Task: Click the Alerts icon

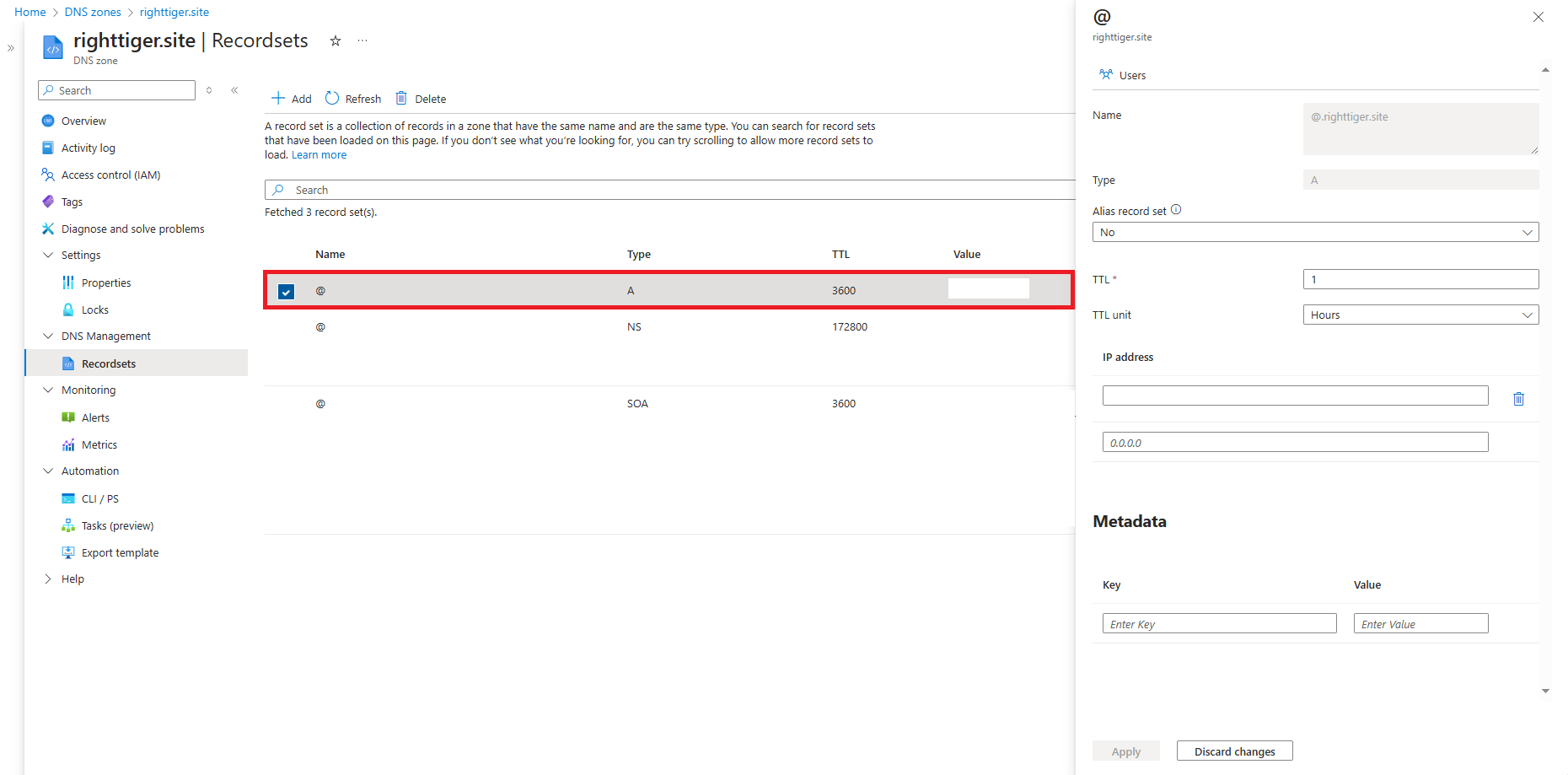Action: [x=68, y=417]
